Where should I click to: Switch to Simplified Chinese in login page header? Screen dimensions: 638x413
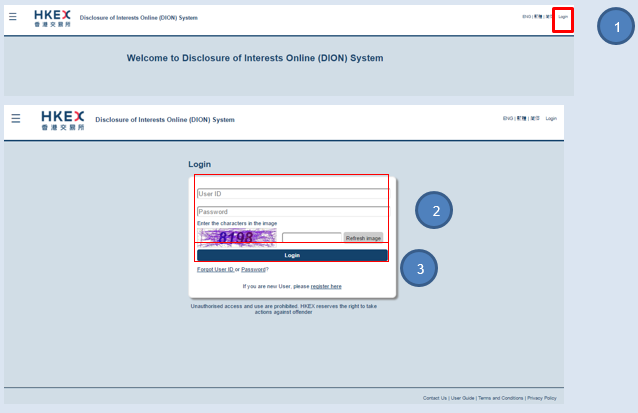pos(535,119)
